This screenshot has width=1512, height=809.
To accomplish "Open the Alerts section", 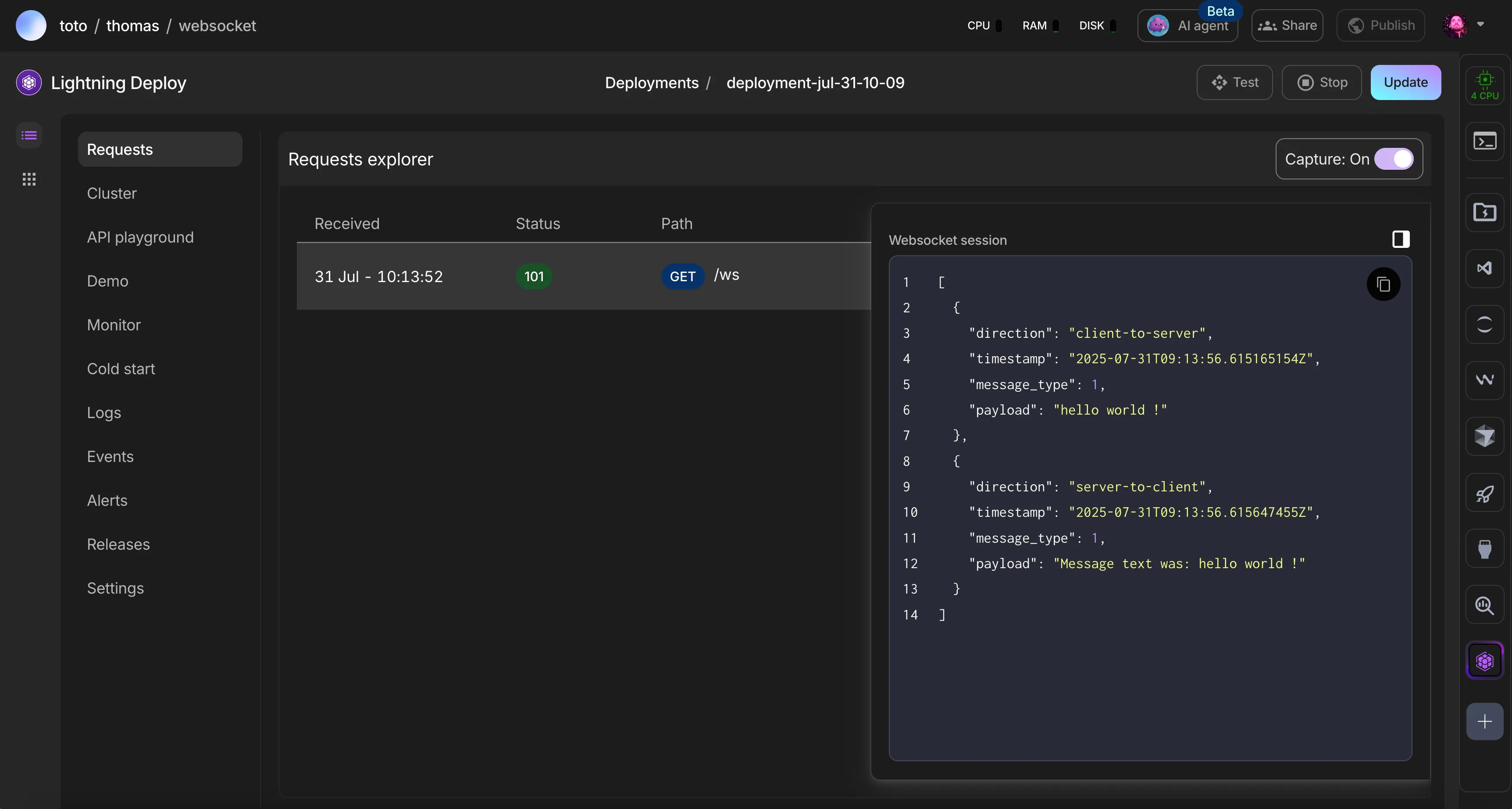I will coord(107,500).
